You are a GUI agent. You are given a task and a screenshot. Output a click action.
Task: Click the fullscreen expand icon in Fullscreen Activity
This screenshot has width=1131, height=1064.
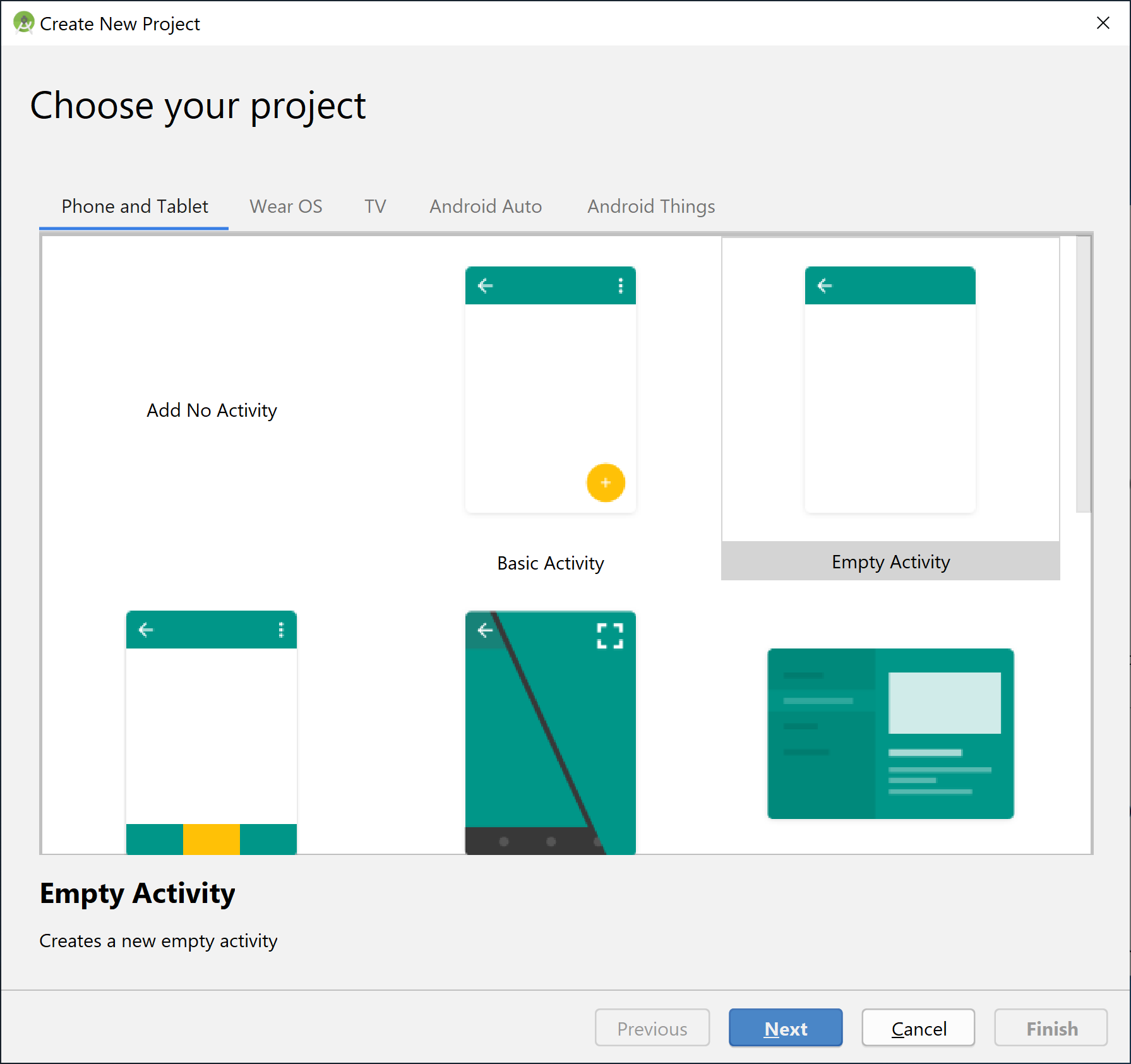(610, 636)
